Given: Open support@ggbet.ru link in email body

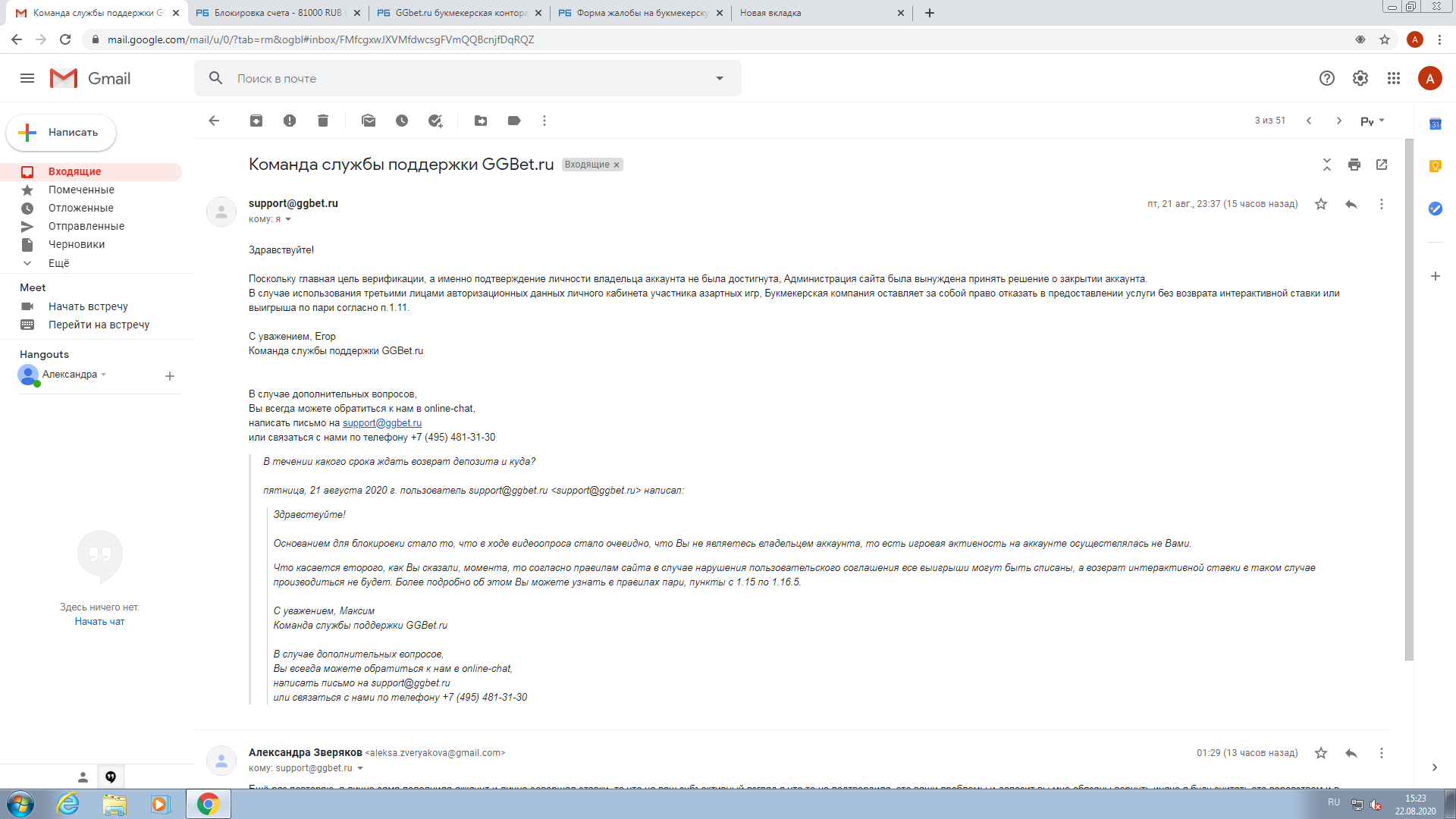Looking at the screenshot, I should click(x=381, y=423).
